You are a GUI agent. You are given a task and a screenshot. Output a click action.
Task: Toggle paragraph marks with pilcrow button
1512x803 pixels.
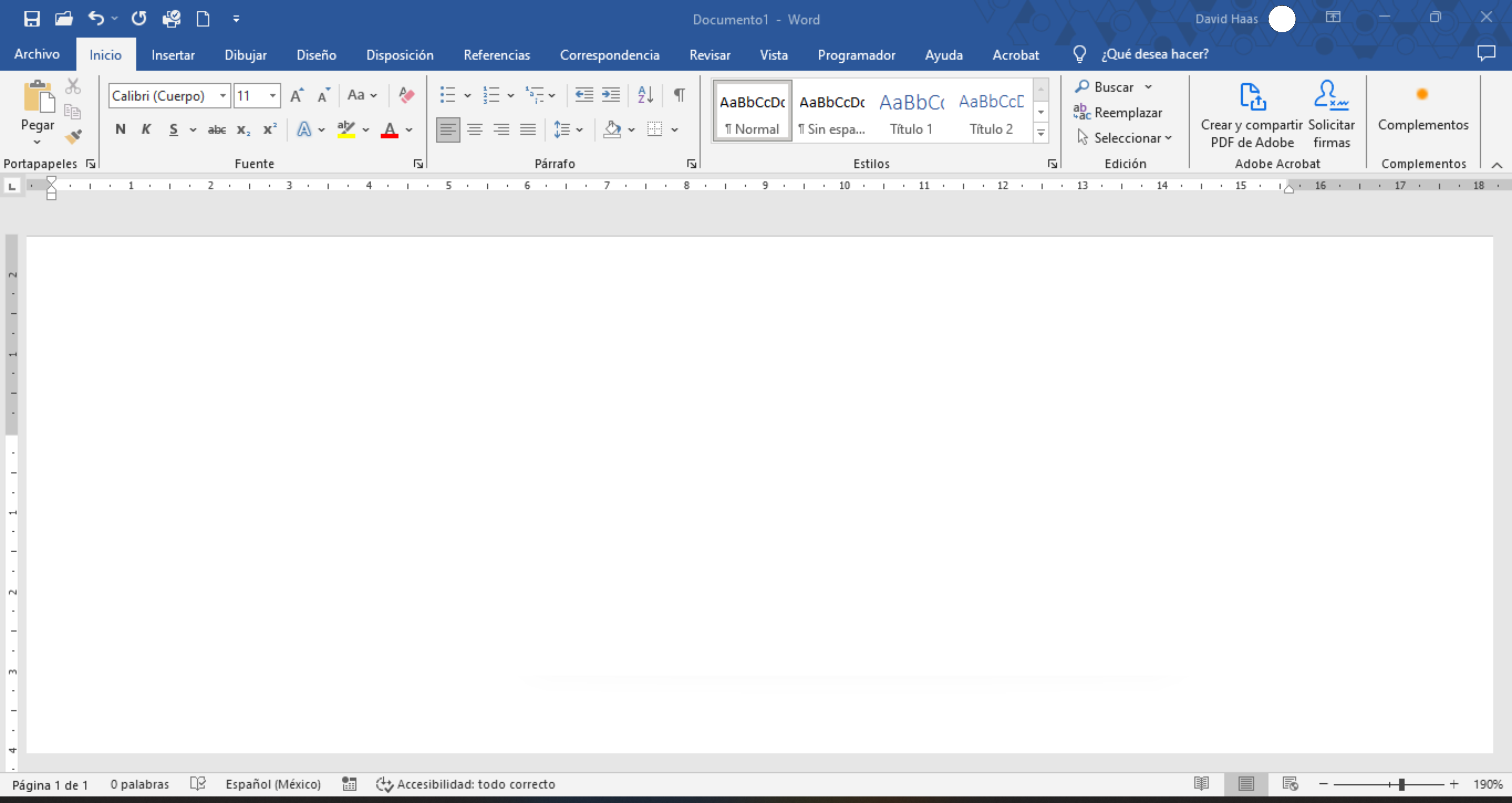(679, 95)
